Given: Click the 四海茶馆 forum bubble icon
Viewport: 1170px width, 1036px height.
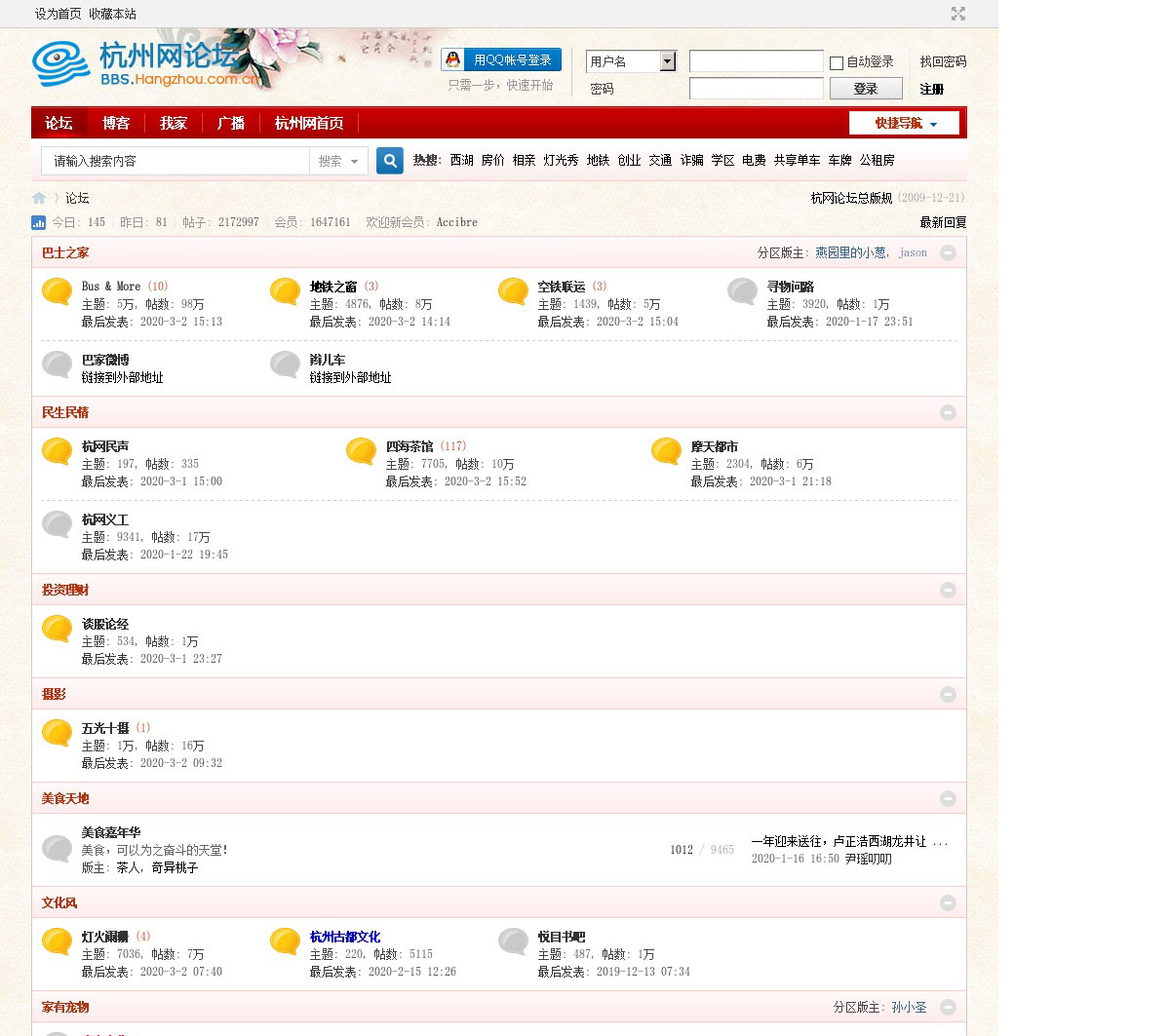Looking at the screenshot, I should pyautogui.click(x=362, y=451).
